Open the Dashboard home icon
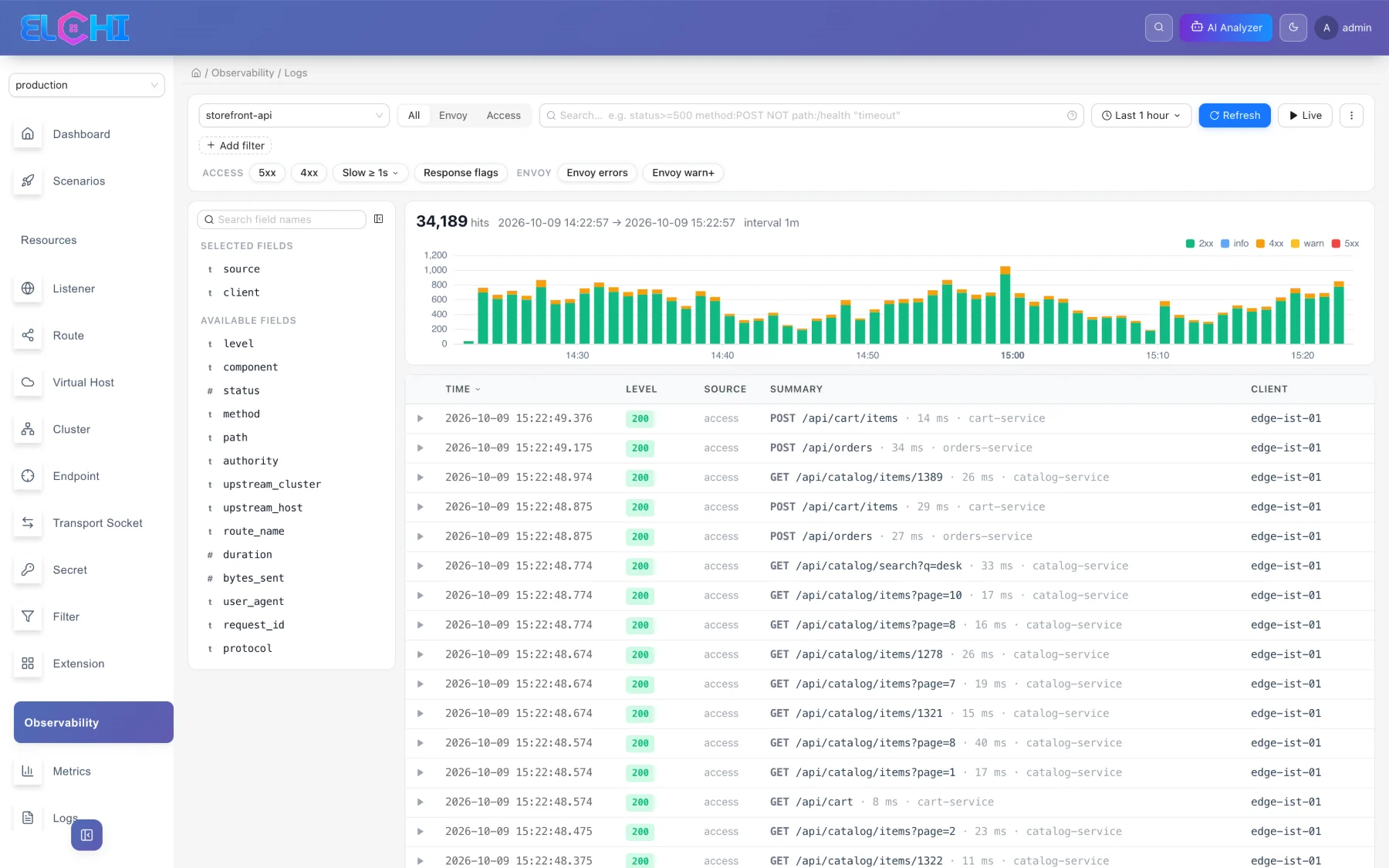 [x=28, y=134]
